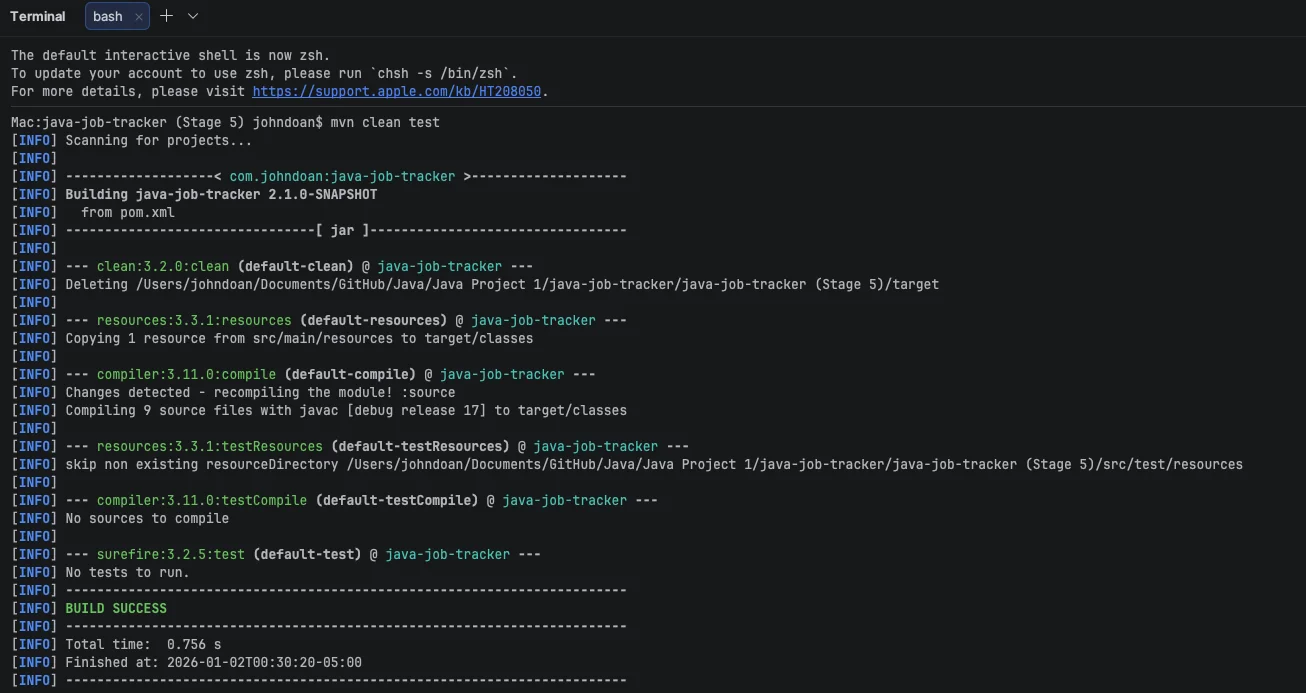Click 'compiler:3.11.0:testCompile' plugin text
The height and width of the screenshot is (693, 1306).
(x=202, y=500)
